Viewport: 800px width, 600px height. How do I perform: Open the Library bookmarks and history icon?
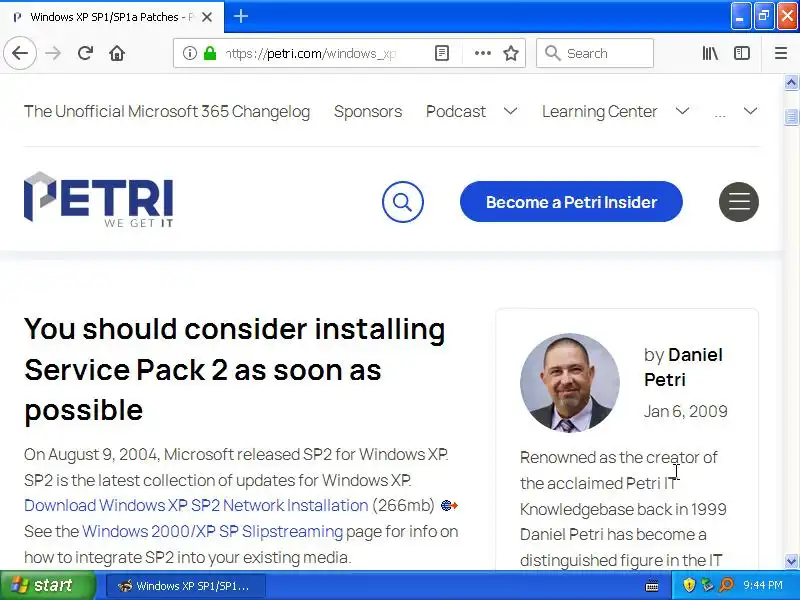pos(710,53)
